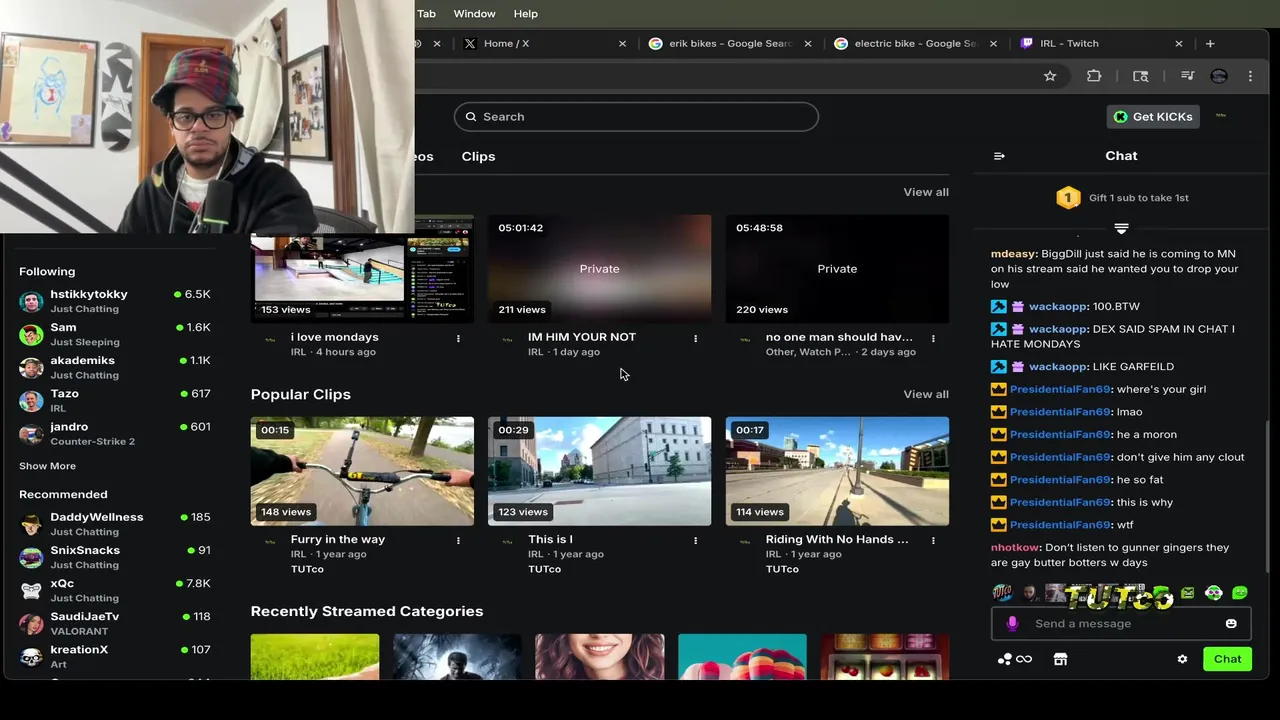The height and width of the screenshot is (720, 1280).
Task: Open the media controls music-note icon
Action: [x=1187, y=76]
